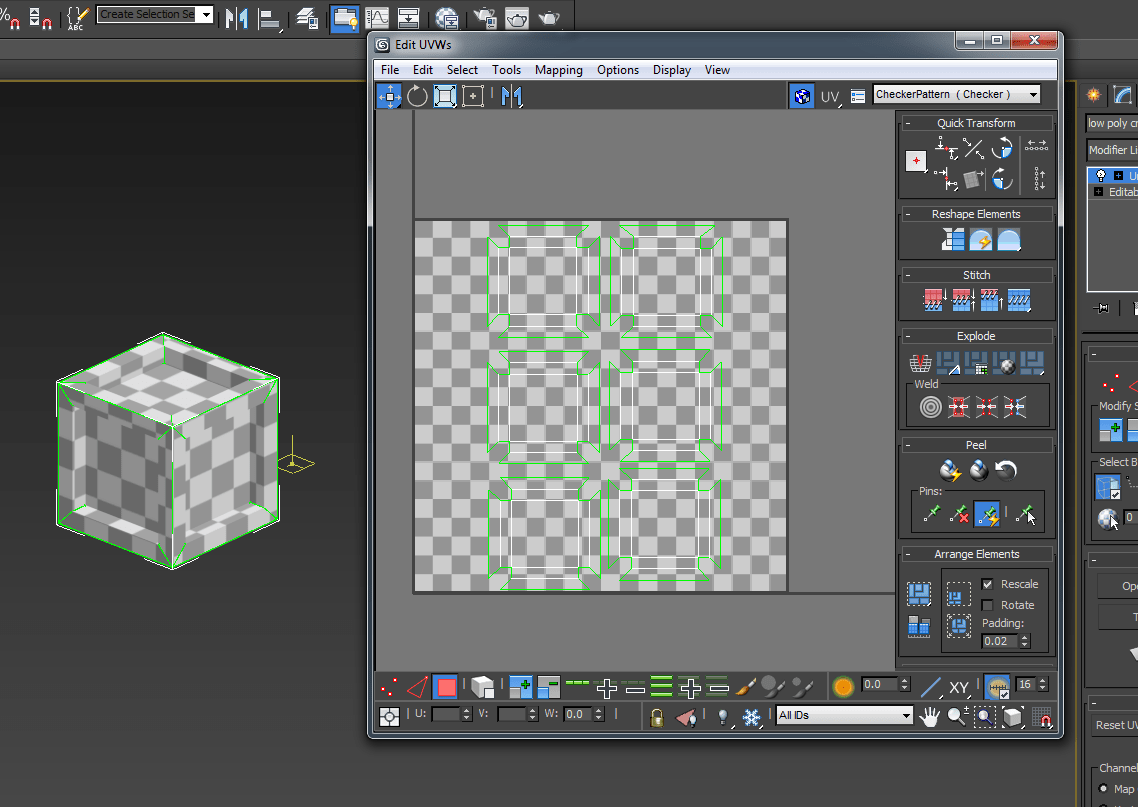Collapse the Quick Transform rollout
This screenshot has width=1138, height=807.
click(976, 123)
